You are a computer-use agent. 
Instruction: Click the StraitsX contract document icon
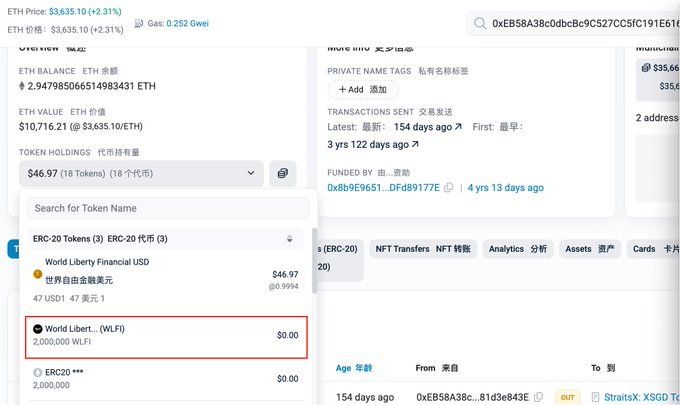tap(596, 397)
